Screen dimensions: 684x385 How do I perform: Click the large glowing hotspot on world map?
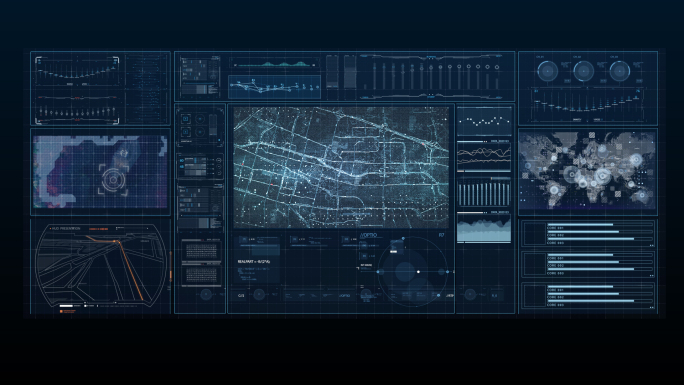coord(603,176)
